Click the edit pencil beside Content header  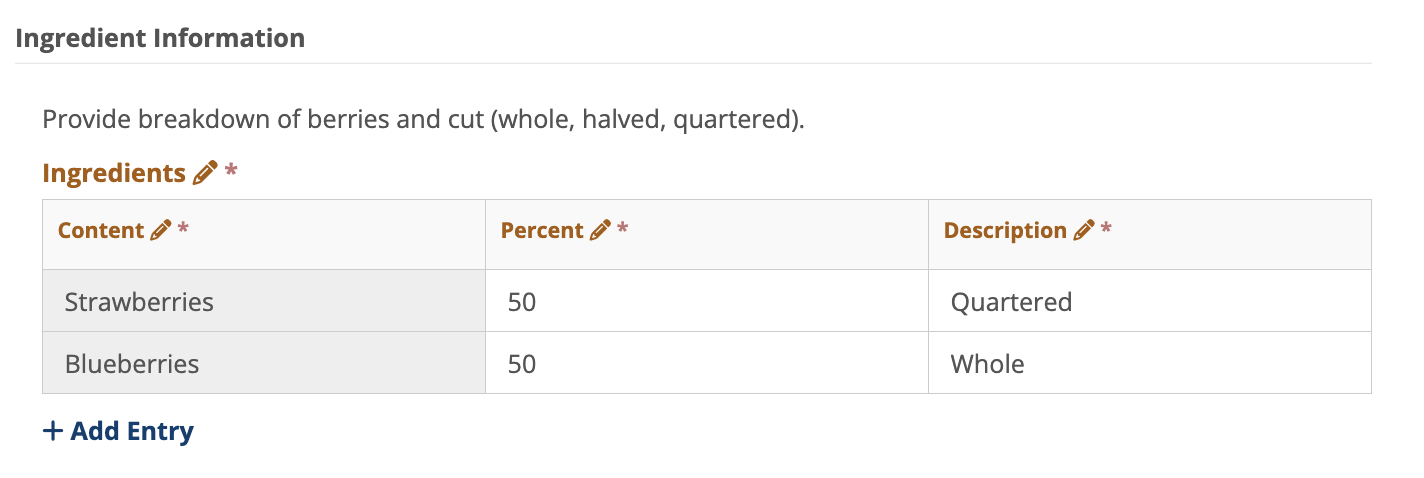pyautogui.click(x=160, y=231)
